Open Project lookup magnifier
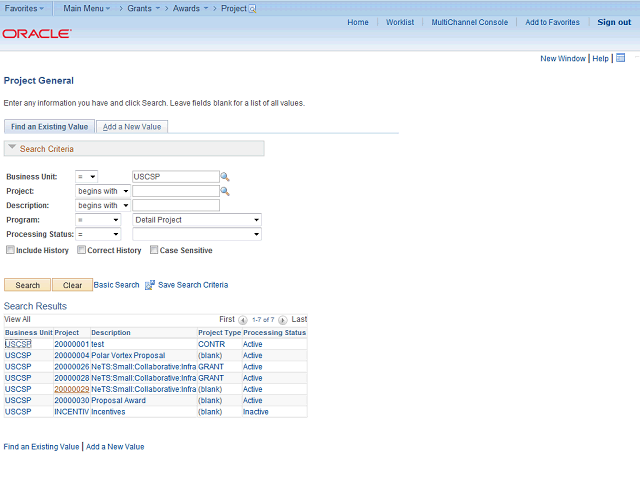 [225, 191]
